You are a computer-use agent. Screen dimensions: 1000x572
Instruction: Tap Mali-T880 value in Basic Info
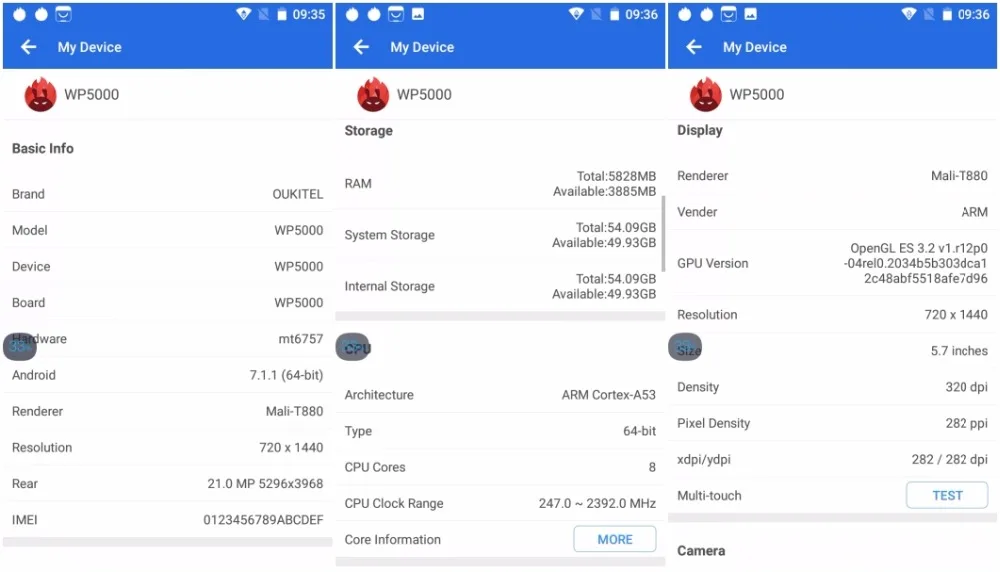click(x=295, y=411)
